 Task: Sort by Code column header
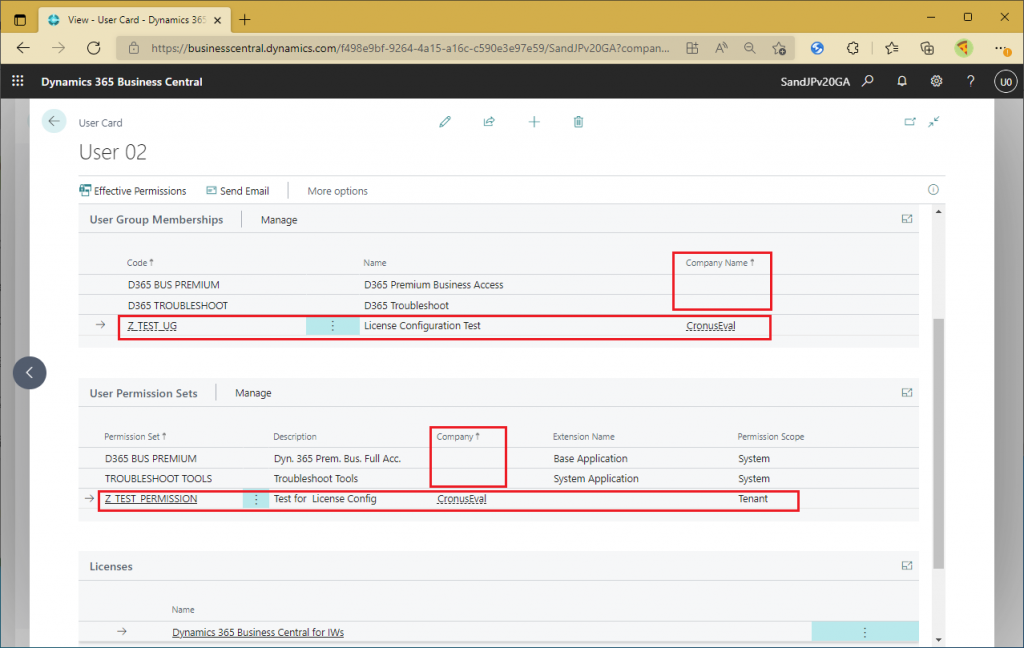(140, 263)
